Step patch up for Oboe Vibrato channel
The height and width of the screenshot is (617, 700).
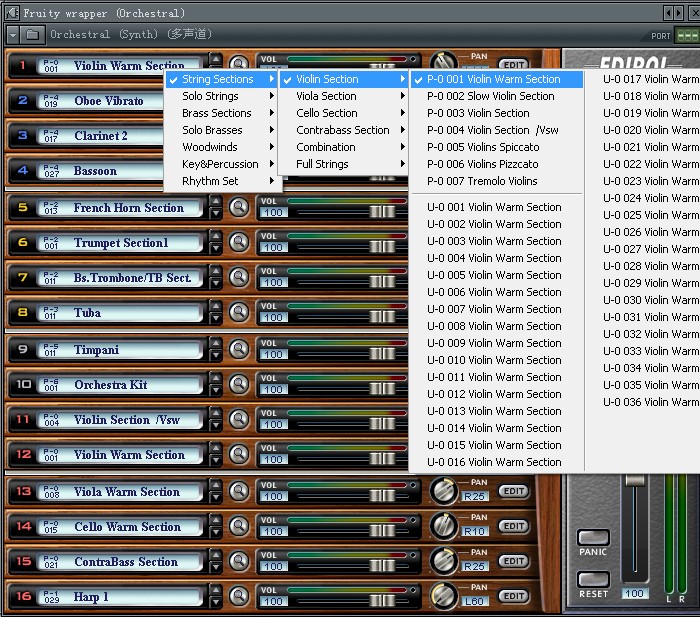tap(216, 95)
